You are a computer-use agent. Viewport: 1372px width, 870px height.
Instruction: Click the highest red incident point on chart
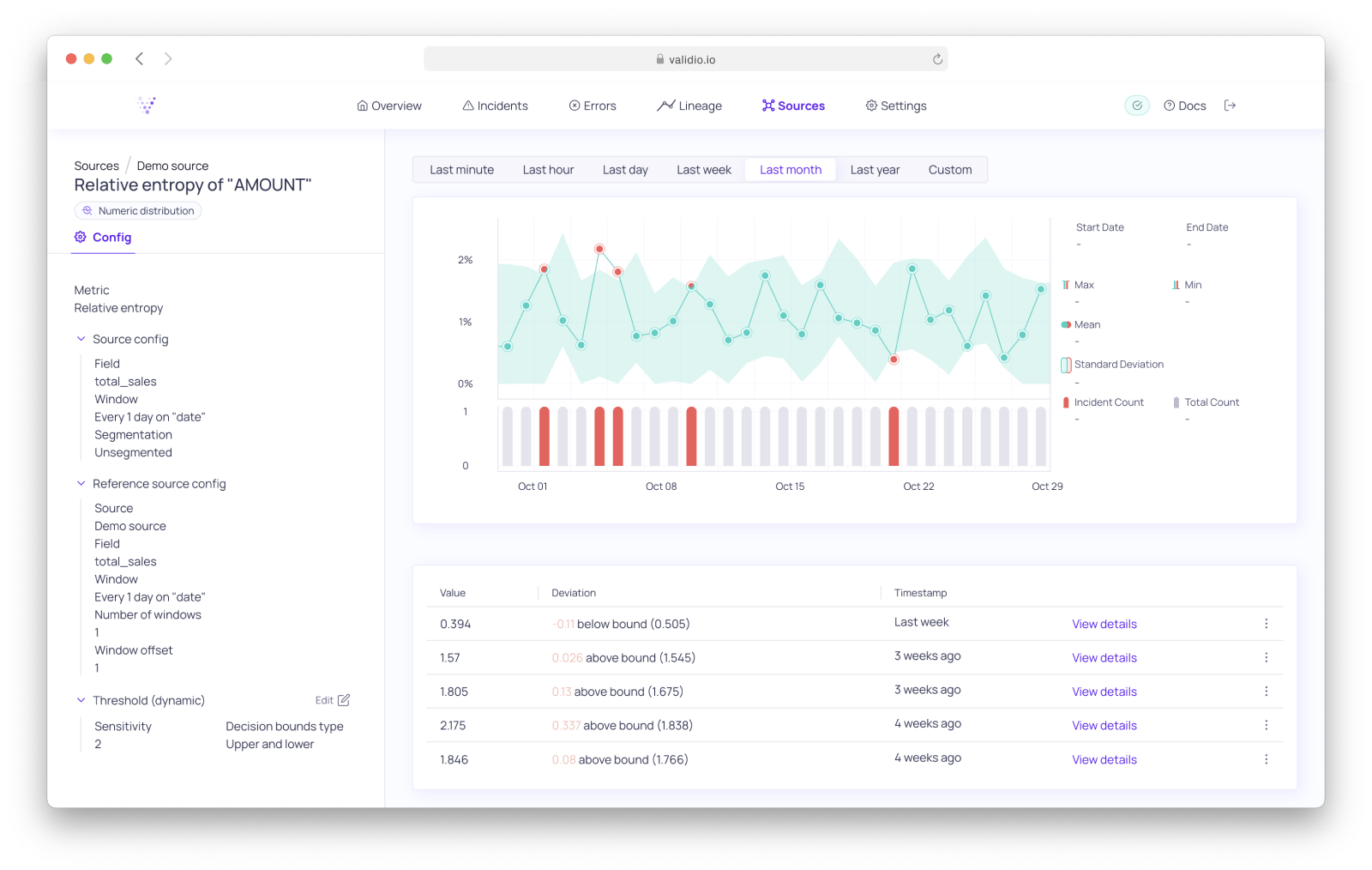tap(599, 249)
